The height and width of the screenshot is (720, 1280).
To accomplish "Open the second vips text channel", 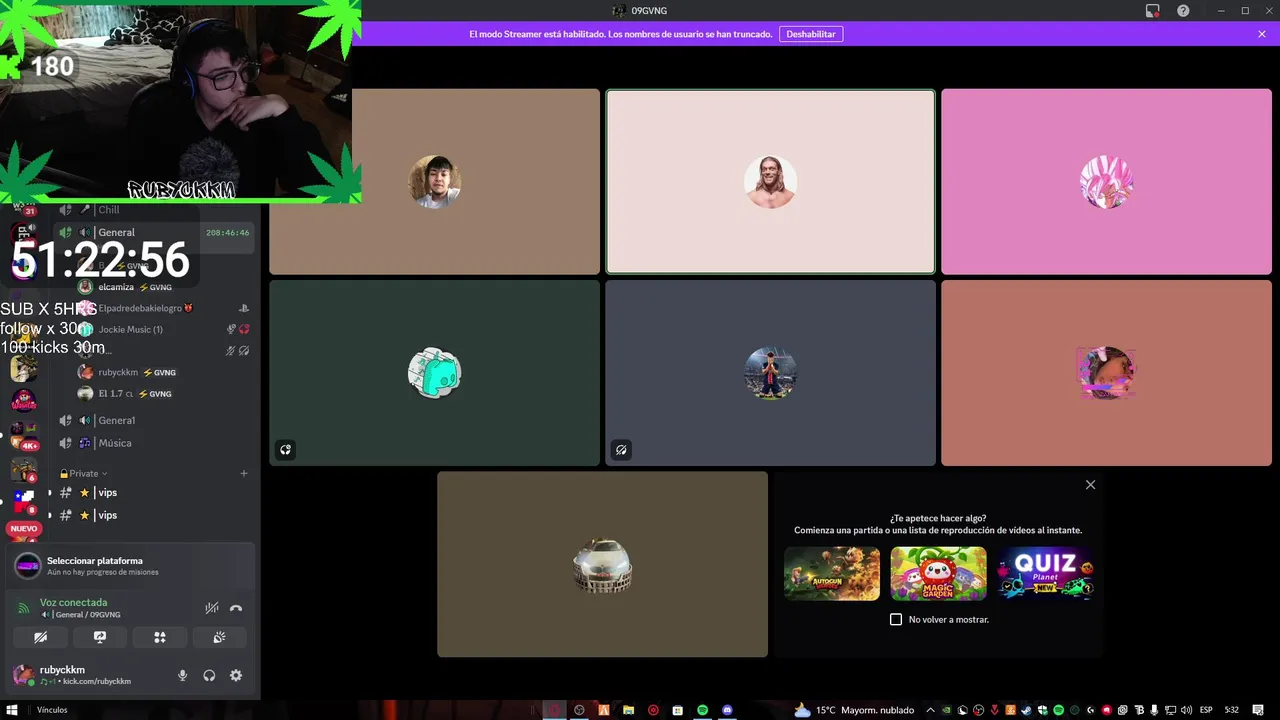I will tap(155, 515).
